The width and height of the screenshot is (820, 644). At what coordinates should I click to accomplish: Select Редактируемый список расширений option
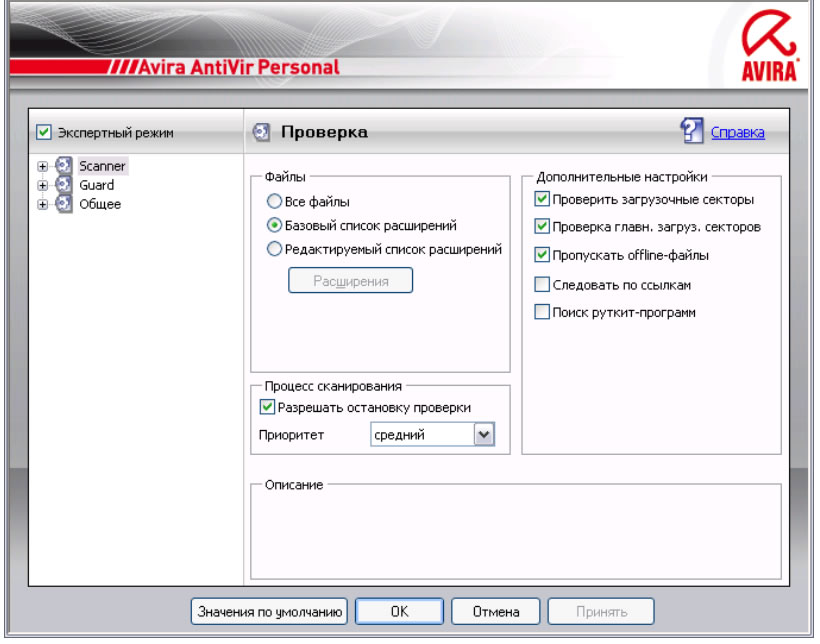[274, 249]
